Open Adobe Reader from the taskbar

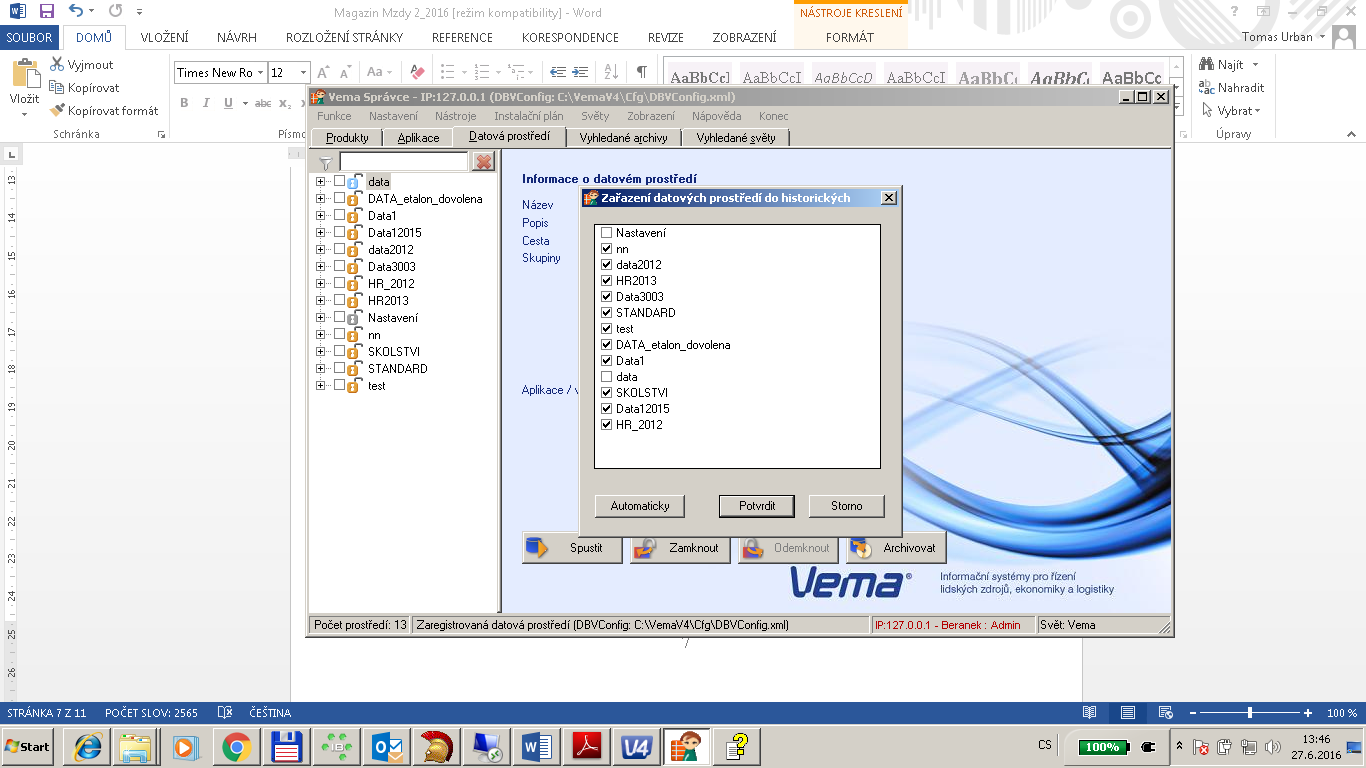coord(586,747)
